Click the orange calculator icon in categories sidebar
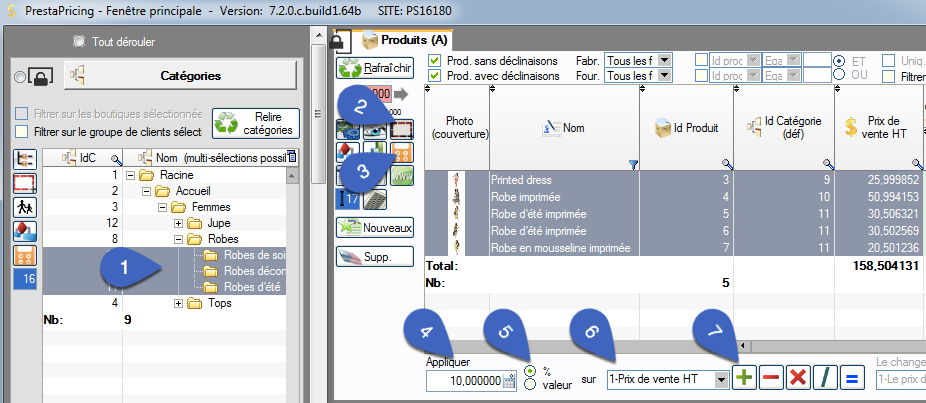 click(25, 256)
